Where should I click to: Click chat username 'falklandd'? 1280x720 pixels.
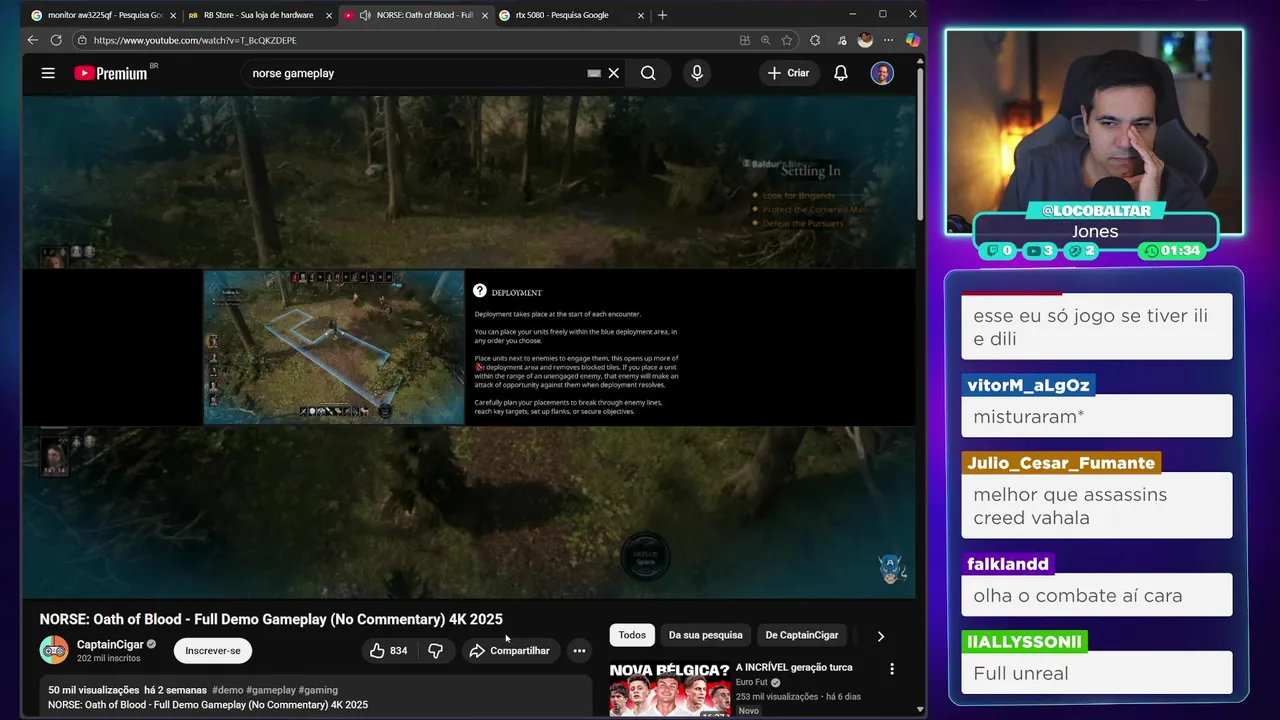click(1008, 564)
